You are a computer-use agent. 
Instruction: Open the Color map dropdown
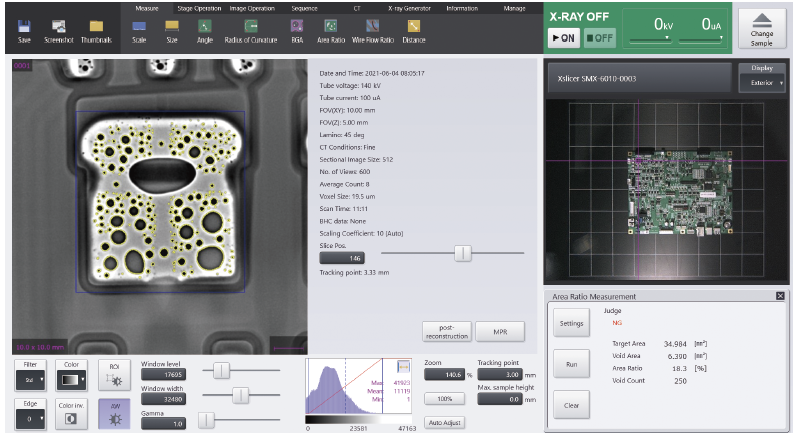(71, 380)
